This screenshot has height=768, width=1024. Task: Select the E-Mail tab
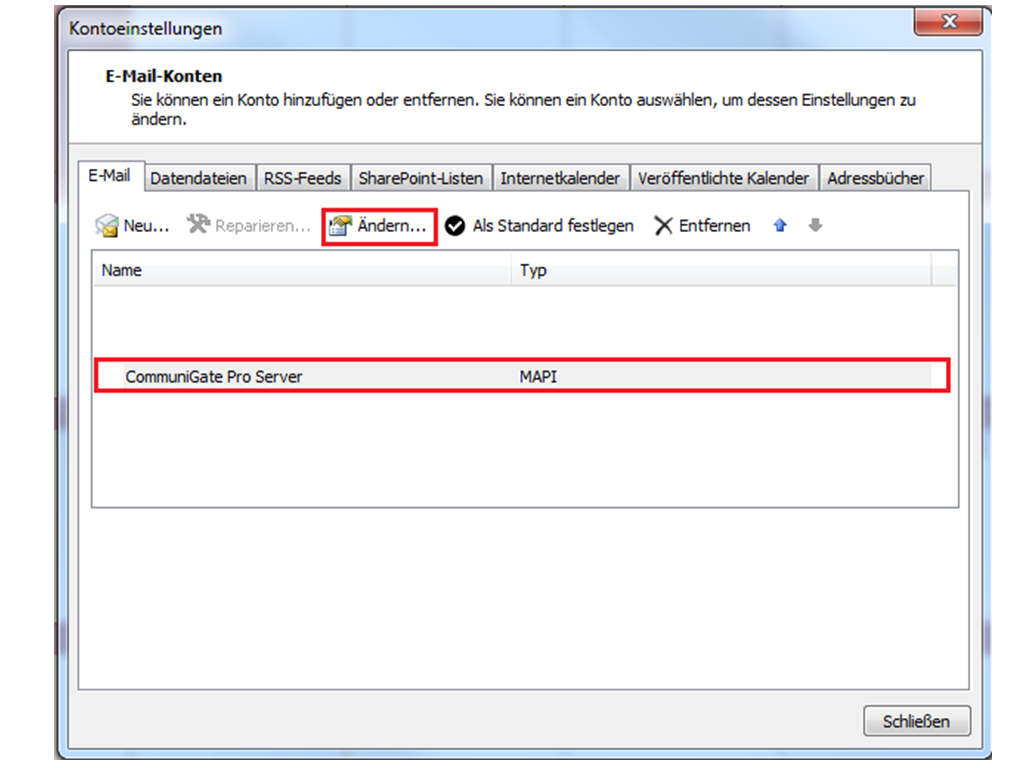[x=109, y=176]
